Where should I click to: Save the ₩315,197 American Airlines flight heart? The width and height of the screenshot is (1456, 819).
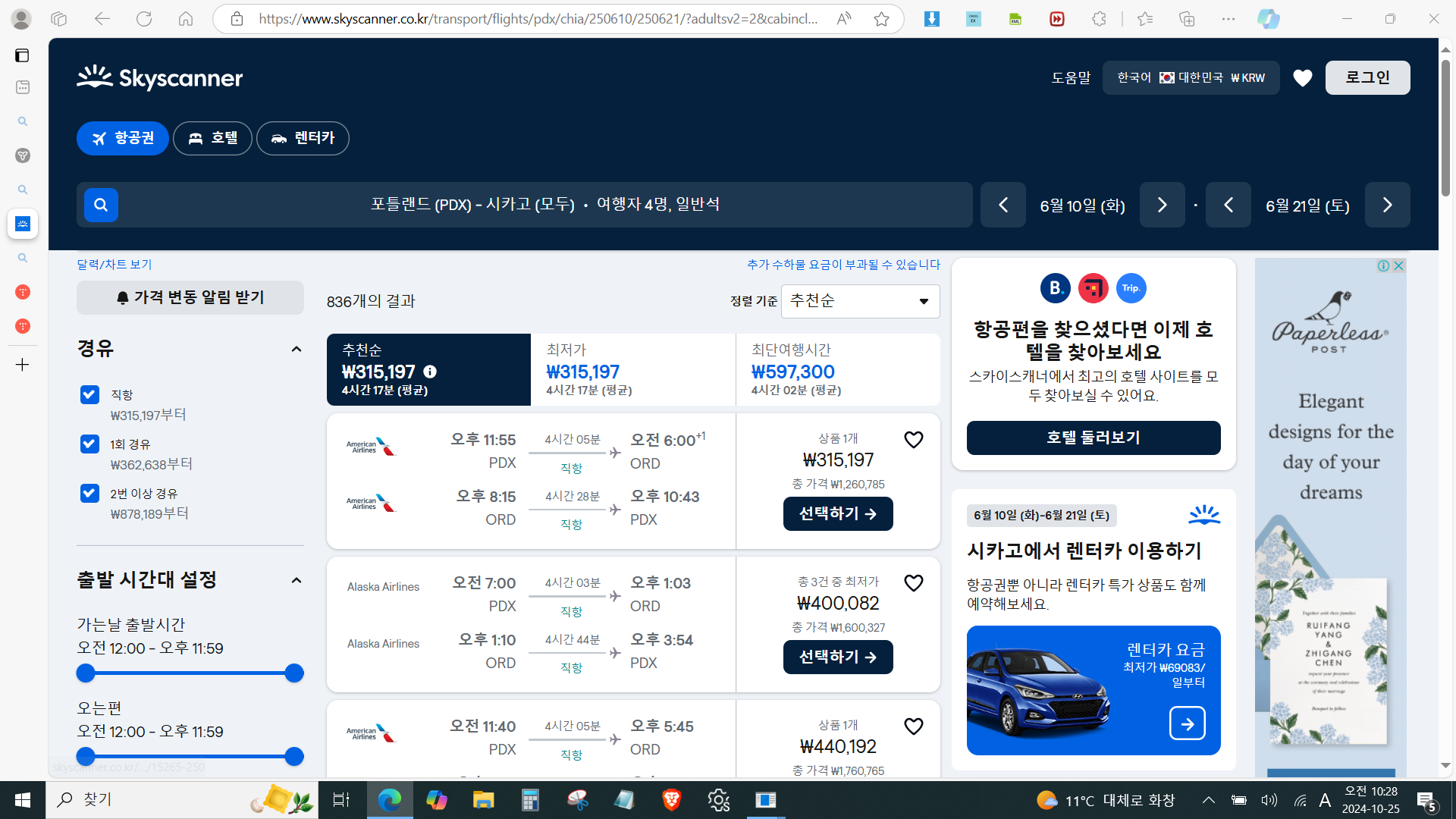(x=913, y=440)
